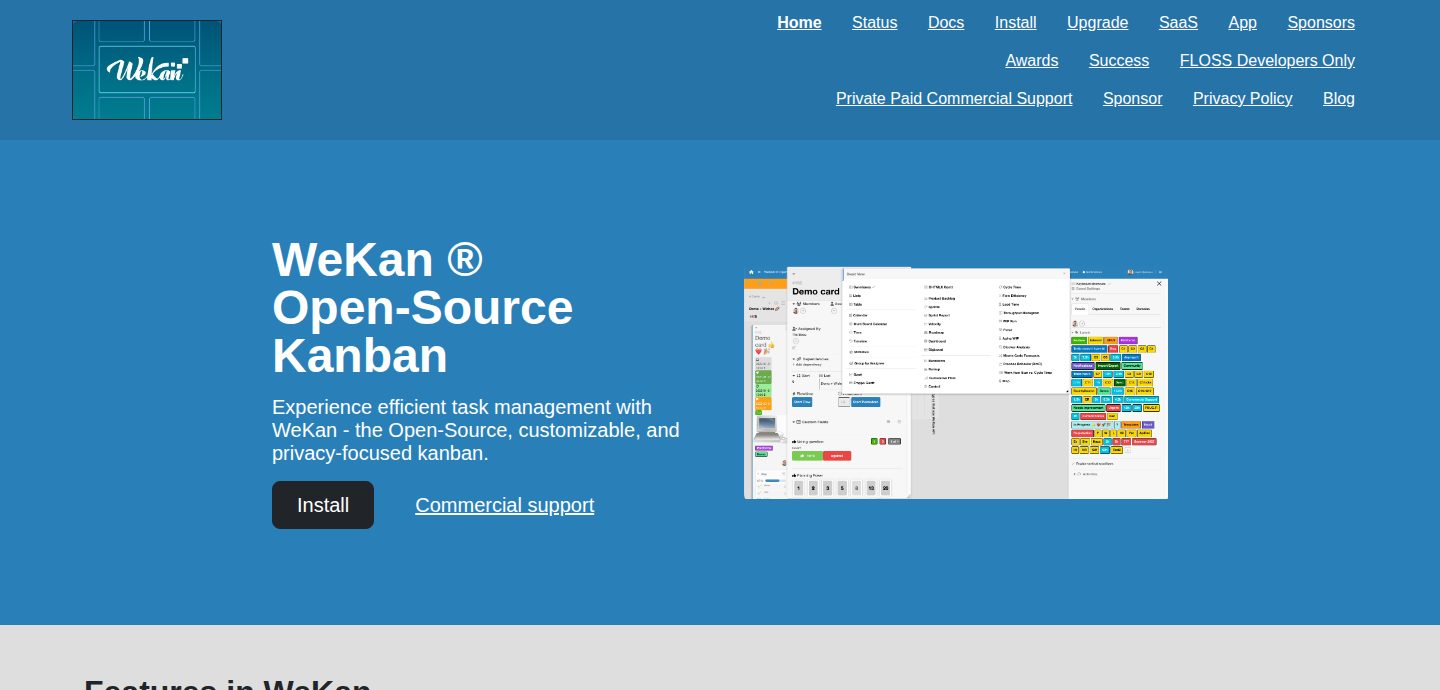The height and width of the screenshot is (690, 1440).
Task: Go to the Status page
Action: [x=875, y=22]
